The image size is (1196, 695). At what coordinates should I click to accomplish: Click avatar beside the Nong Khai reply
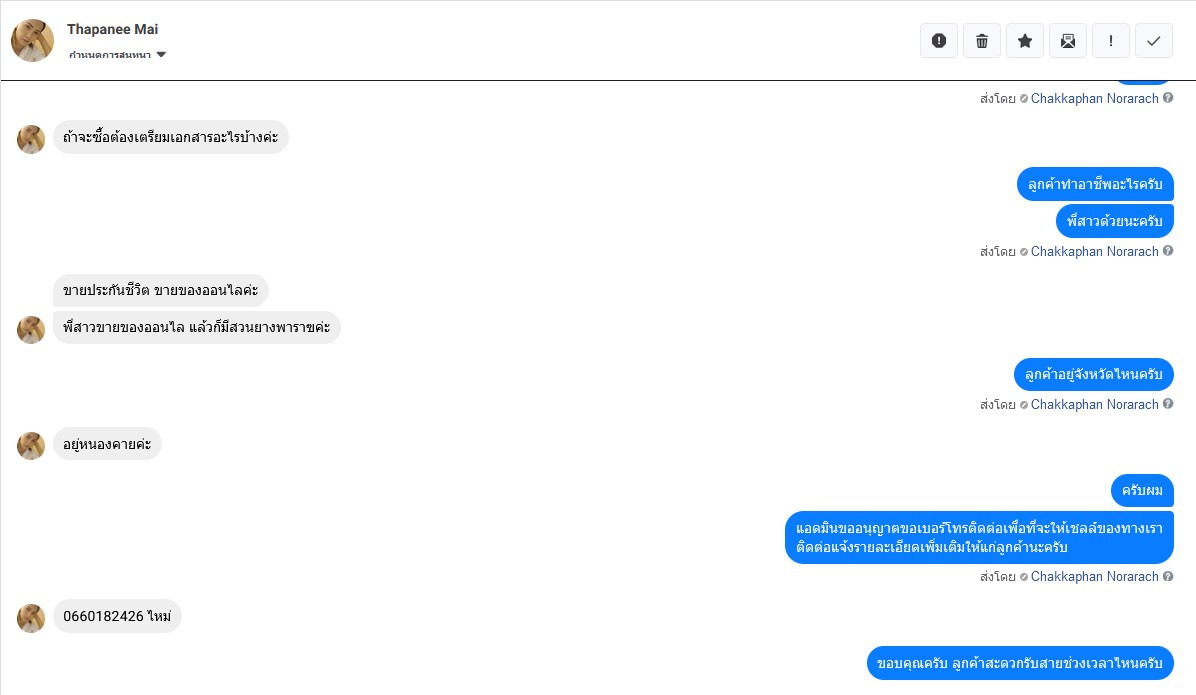[x=31, y=446]
